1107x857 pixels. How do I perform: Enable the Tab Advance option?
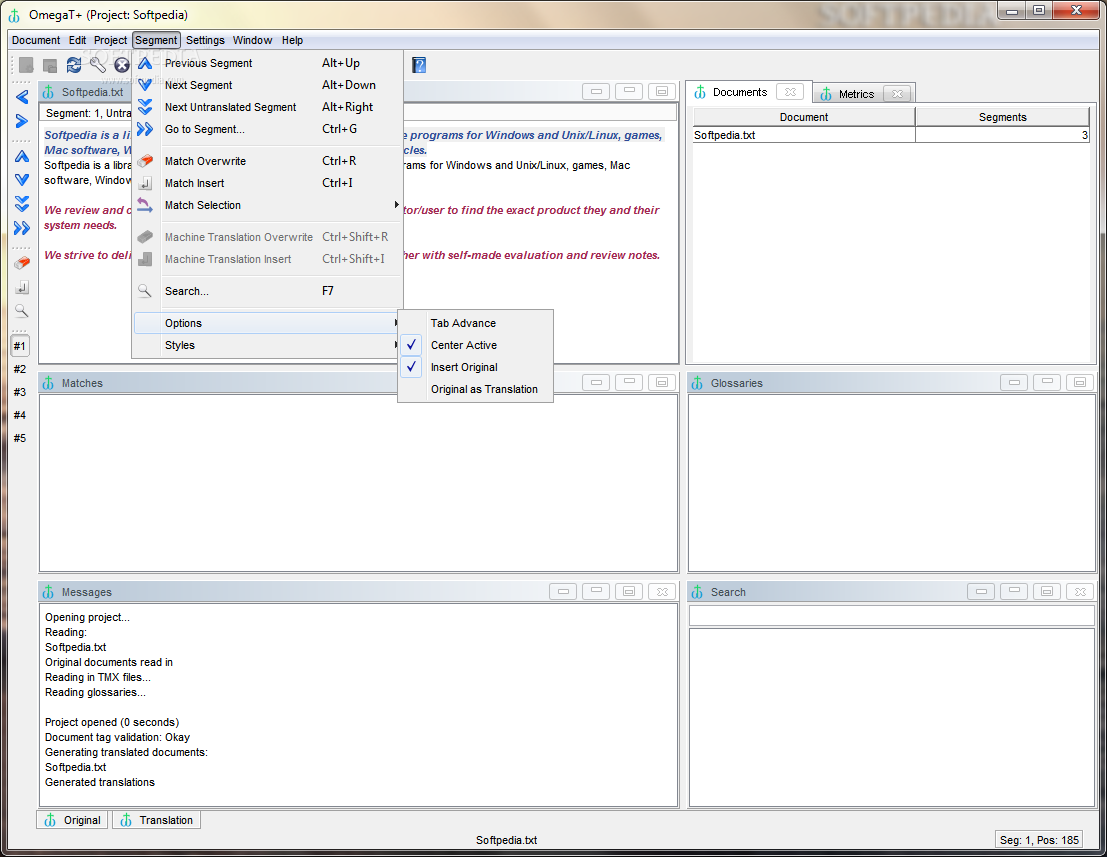tap(476, 323)
